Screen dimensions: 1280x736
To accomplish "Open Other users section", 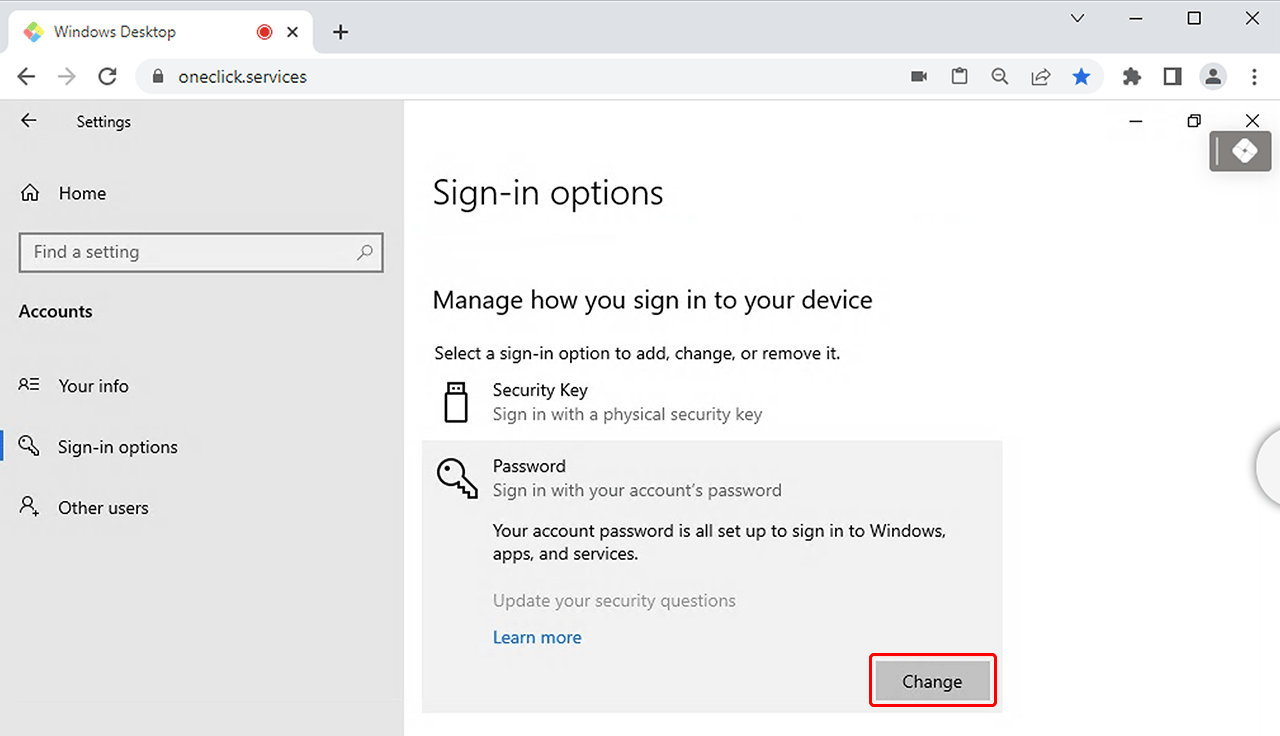I will (x=102, y=508).
